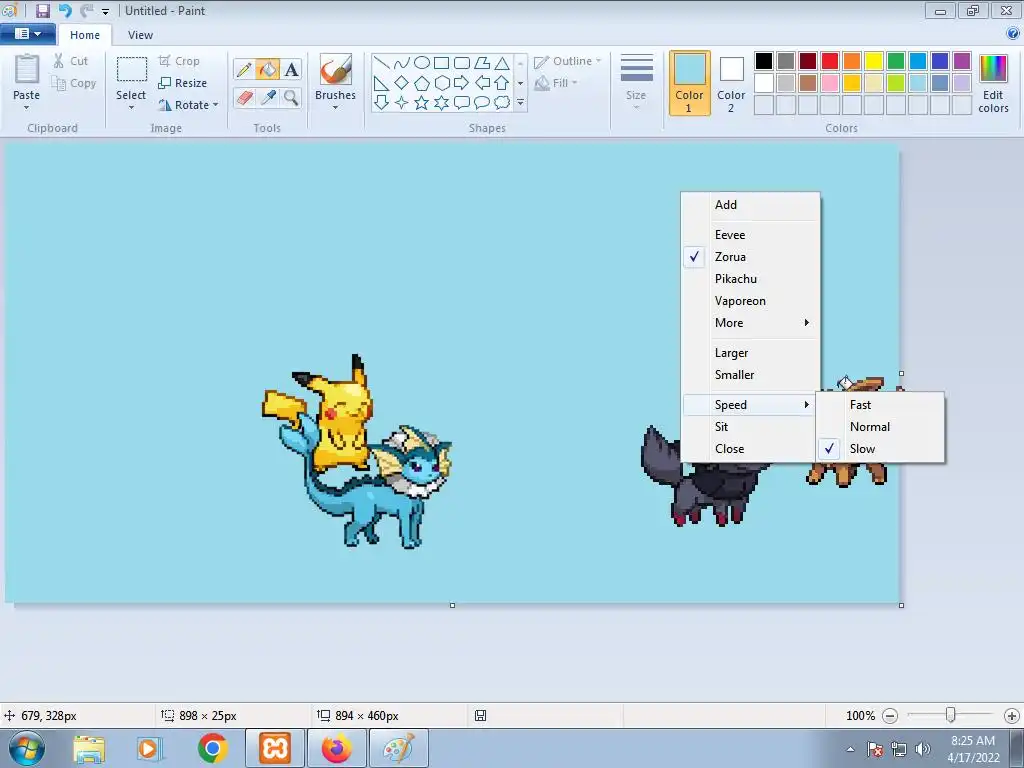Click the Resize button
Viewport: 1024px width, 768px height.
[x=183, y=83]
